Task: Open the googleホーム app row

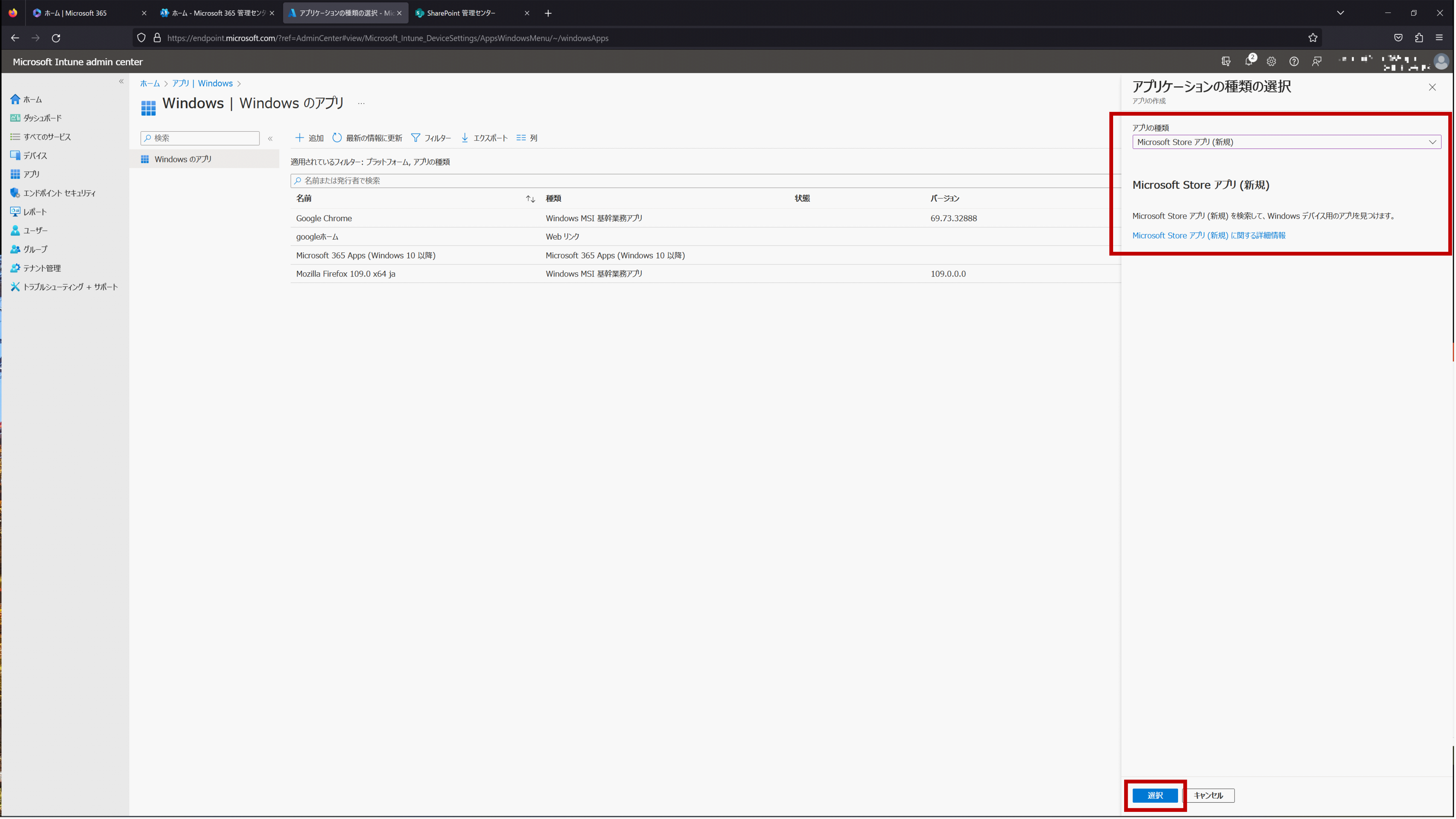Action: coord(705,237)
